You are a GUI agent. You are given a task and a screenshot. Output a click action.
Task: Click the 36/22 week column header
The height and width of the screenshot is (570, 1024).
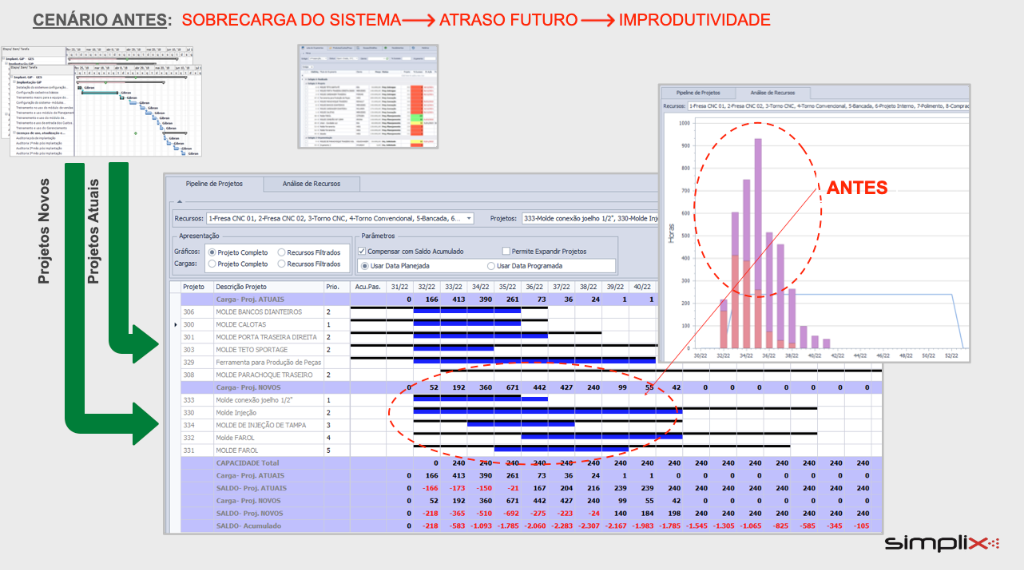point(534,287)
